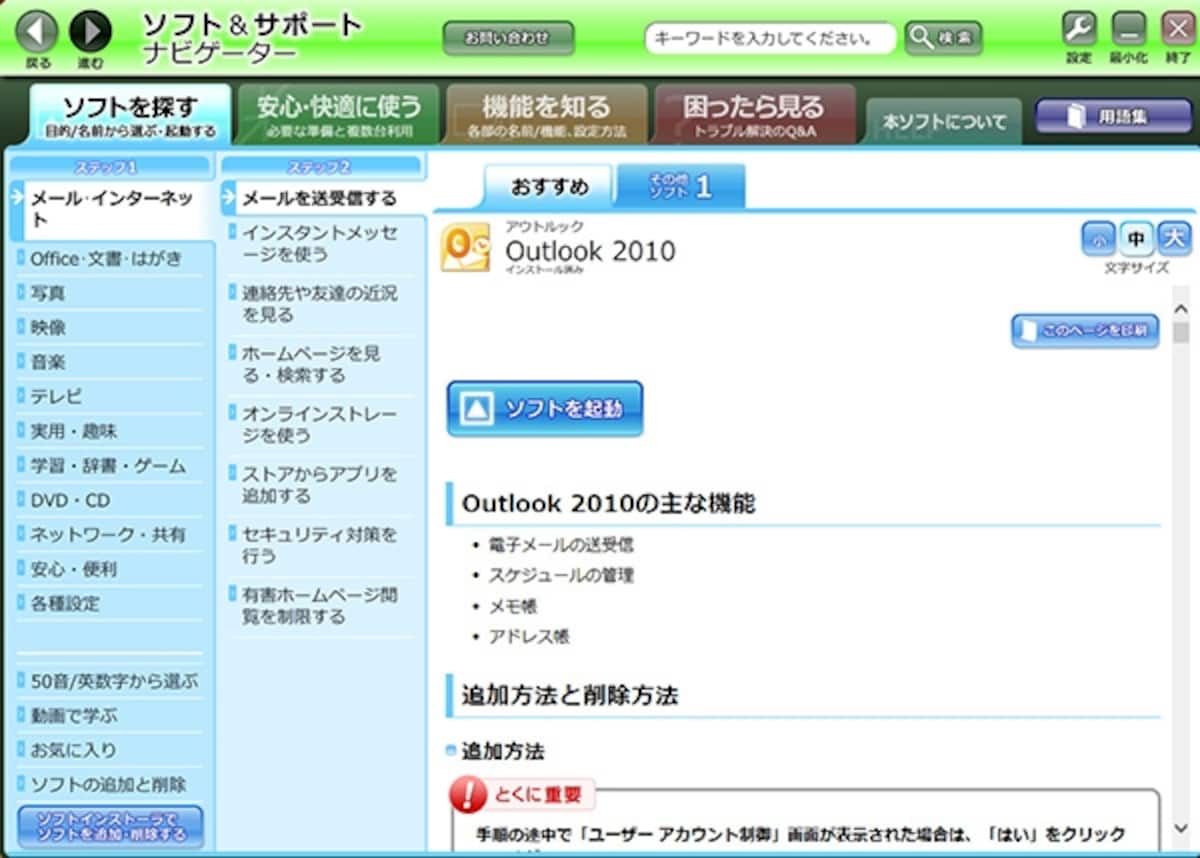Viewport: 1200px width, 858px height.
Task: Click the Outlook 2010 application icon
Action: [x=466, y=248]
